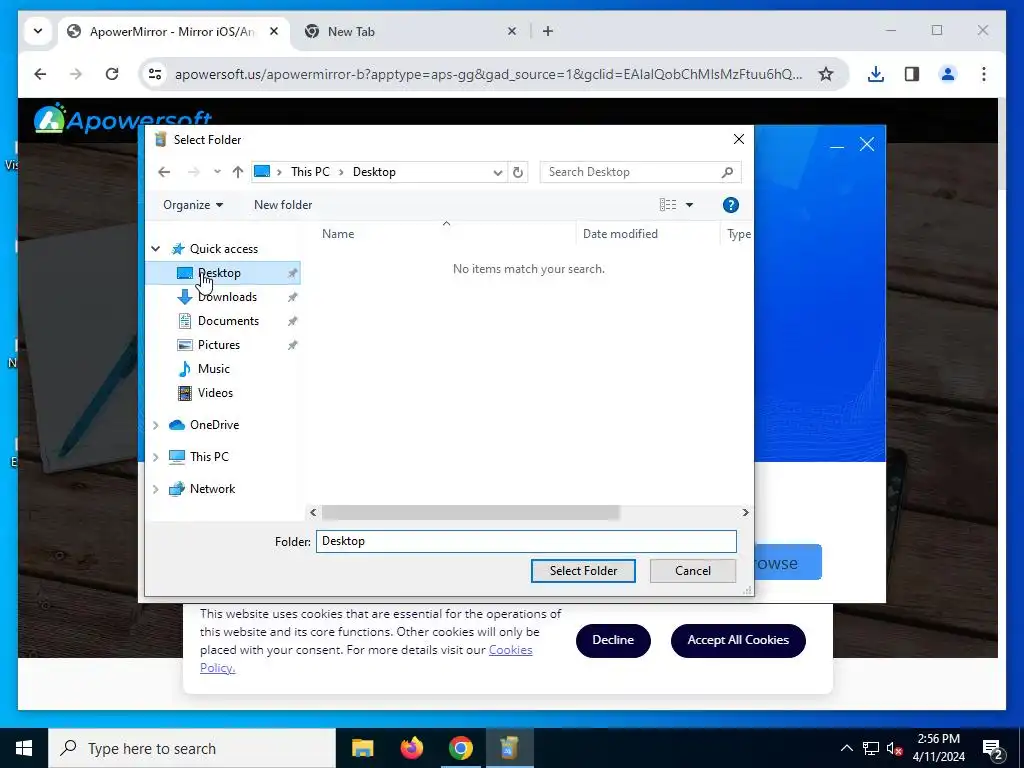View site information icon in address bar
This screenshot has width=1024, height=768.
(x=155, y=74)
